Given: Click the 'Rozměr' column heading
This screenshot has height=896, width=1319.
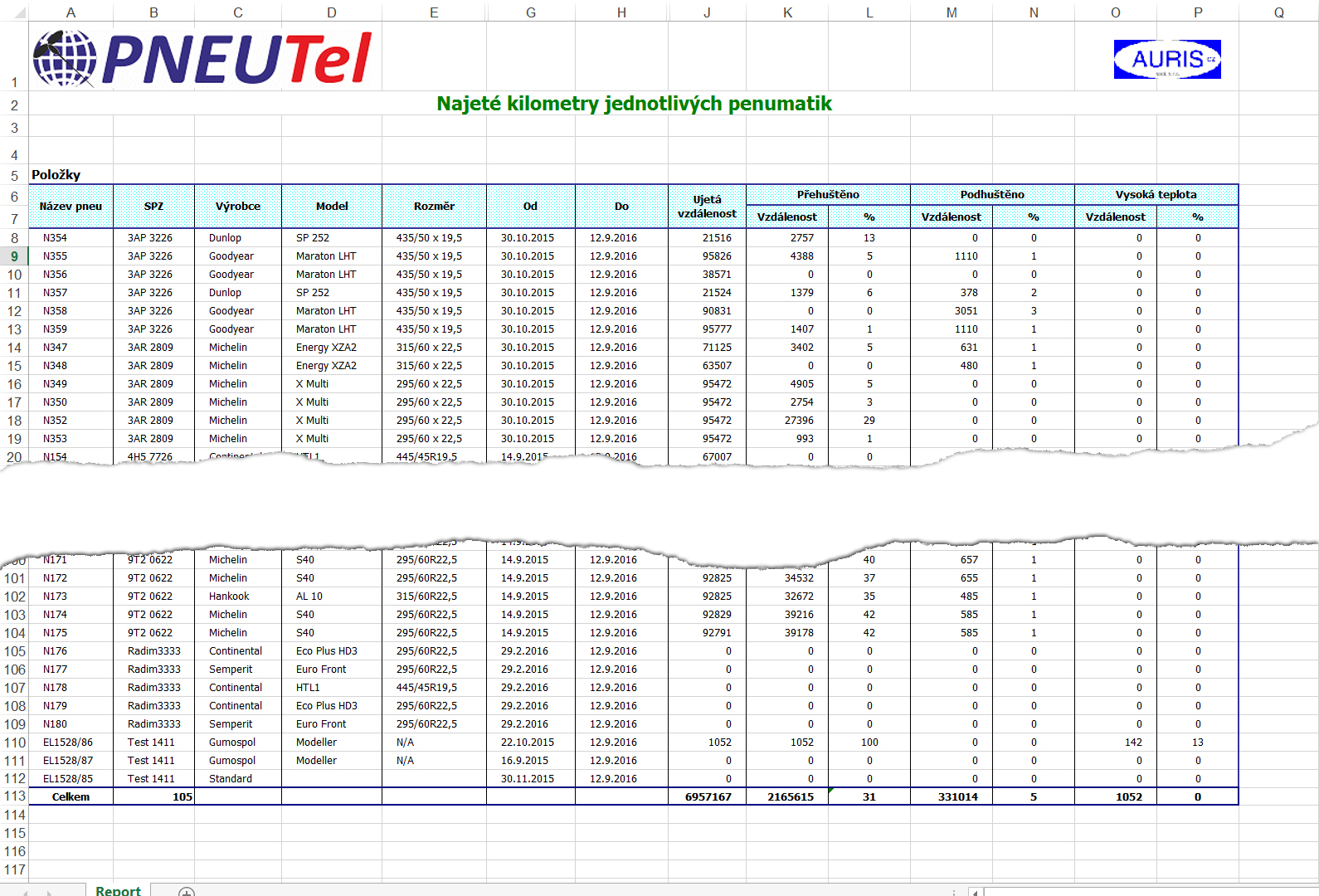Looking at the screenshot, I should pyautogui.click(x=434, y=206).
